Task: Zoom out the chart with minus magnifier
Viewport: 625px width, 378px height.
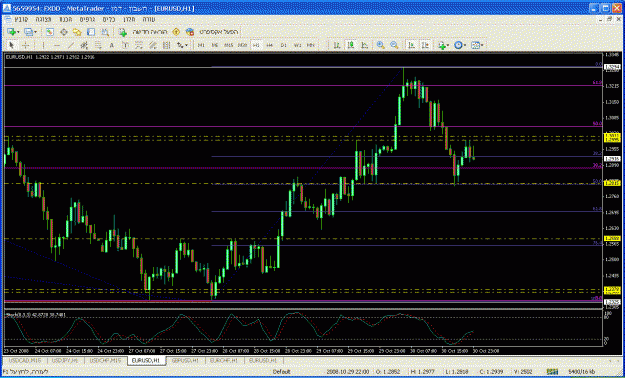Action: [394, 45]
